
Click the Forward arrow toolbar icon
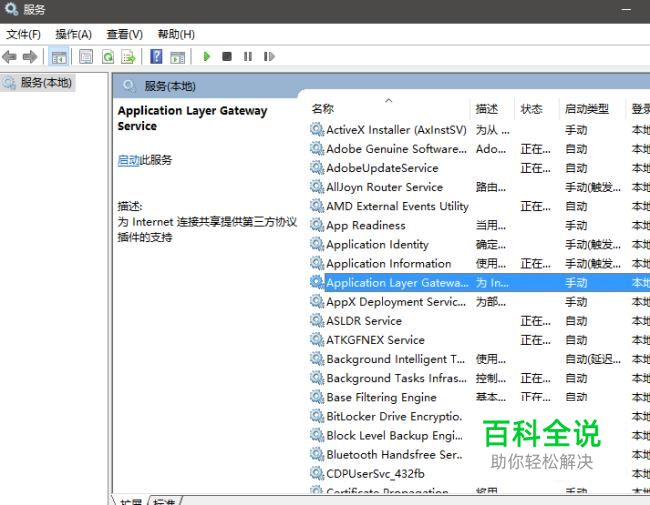(x=30, y=56)
